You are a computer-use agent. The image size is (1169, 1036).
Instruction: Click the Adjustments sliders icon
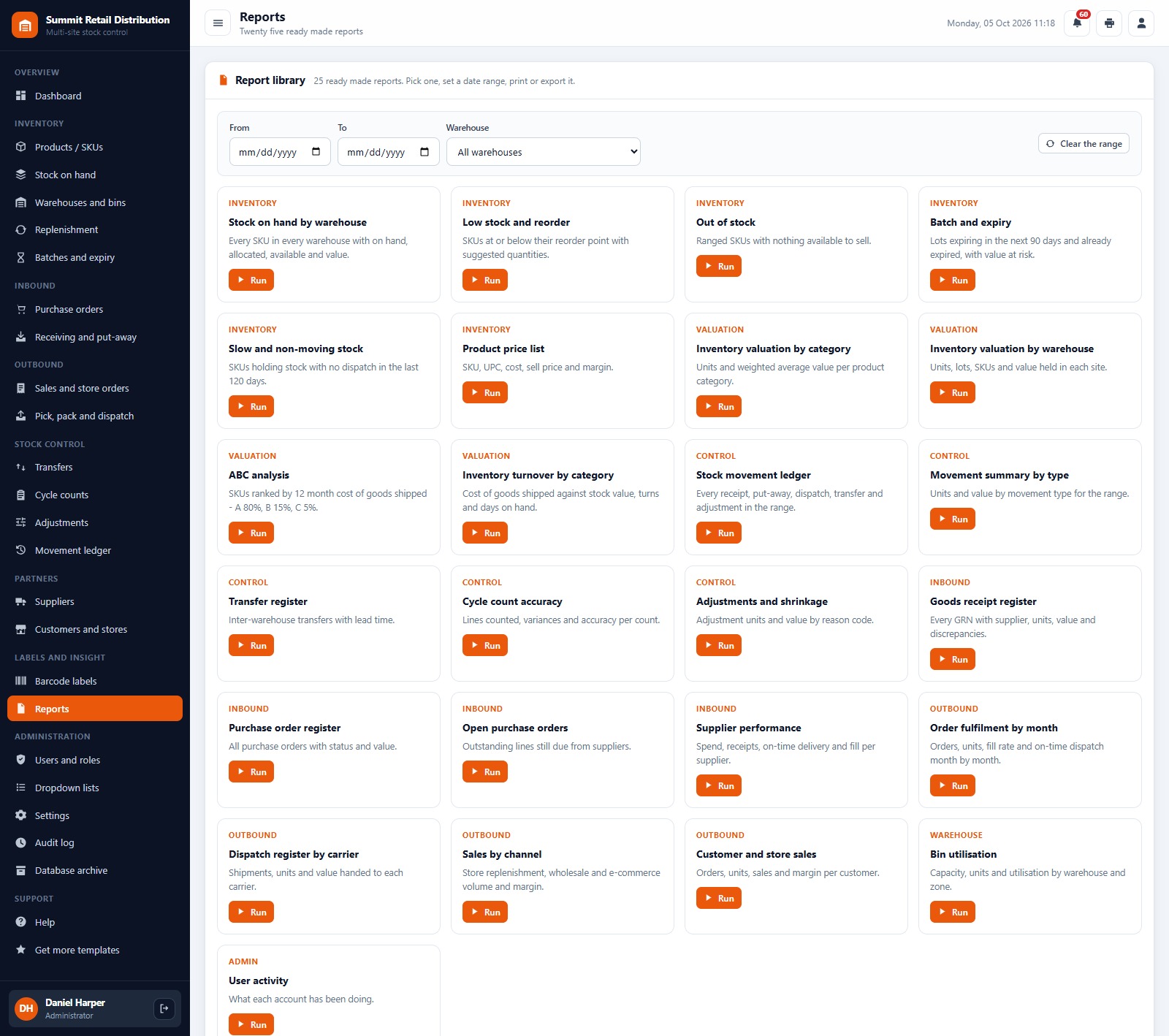point(21,522)
